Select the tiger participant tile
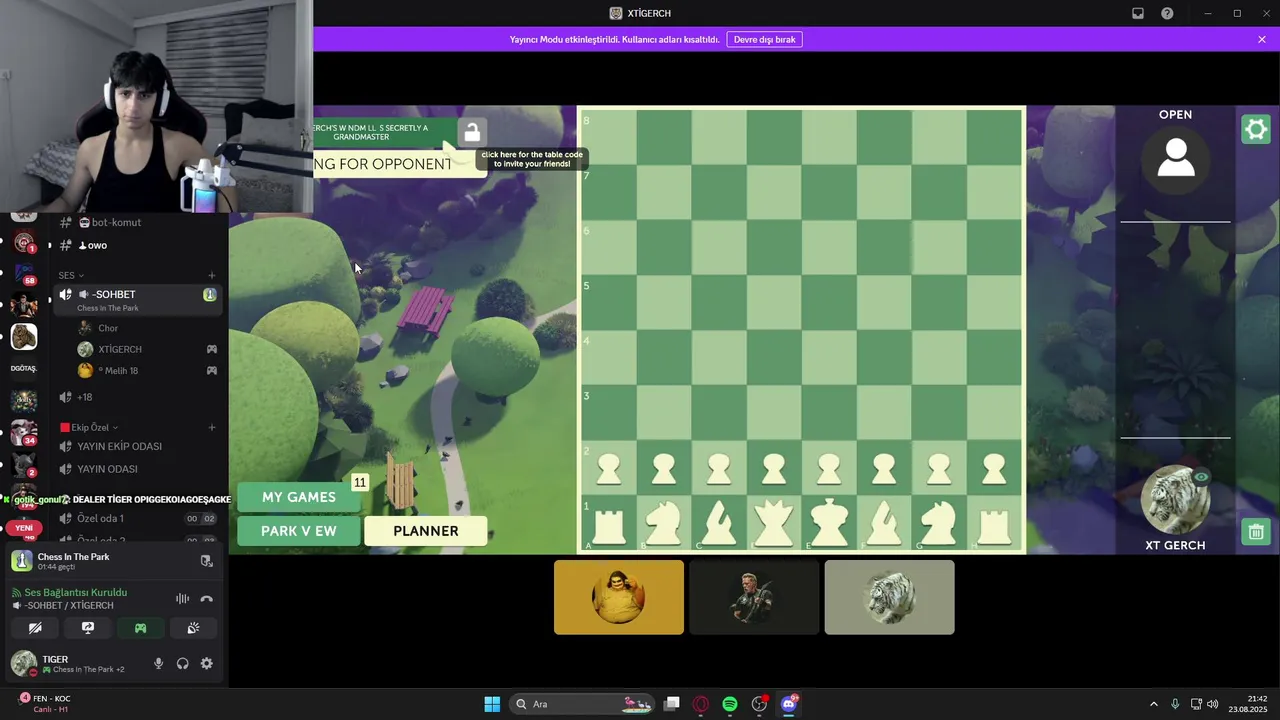1280x720 pixels. pyautogui.click(x=889, y=597)
